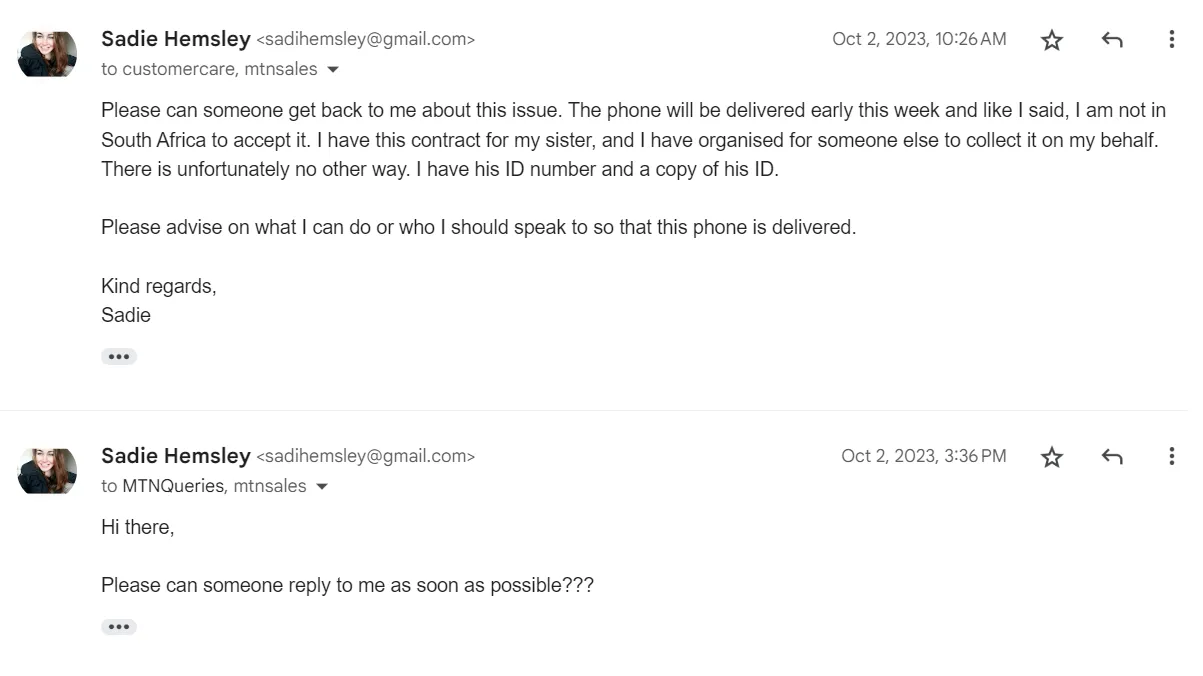This screenshot has height=676, width=1203.
Task: Click the Oct 2, 2023, 3:36 PM timestamp
Action: (923, 456)
